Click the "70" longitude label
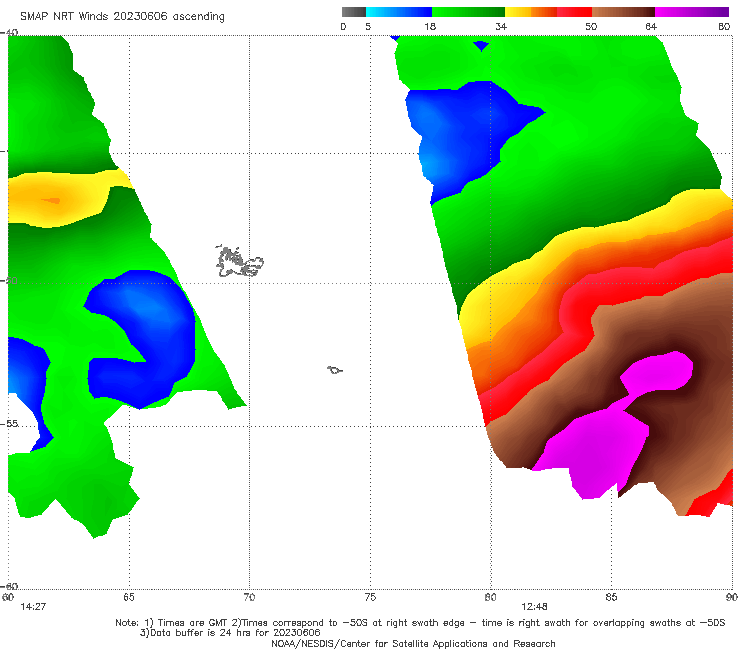Image resolution: width=740 pixels, height=650 pixels. 249,597
